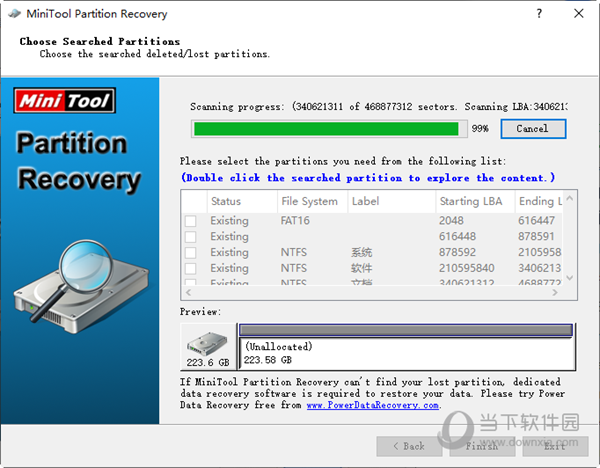Select the starting LBA 2048 cell
This screenshot has height=468, width=600.
451,221
